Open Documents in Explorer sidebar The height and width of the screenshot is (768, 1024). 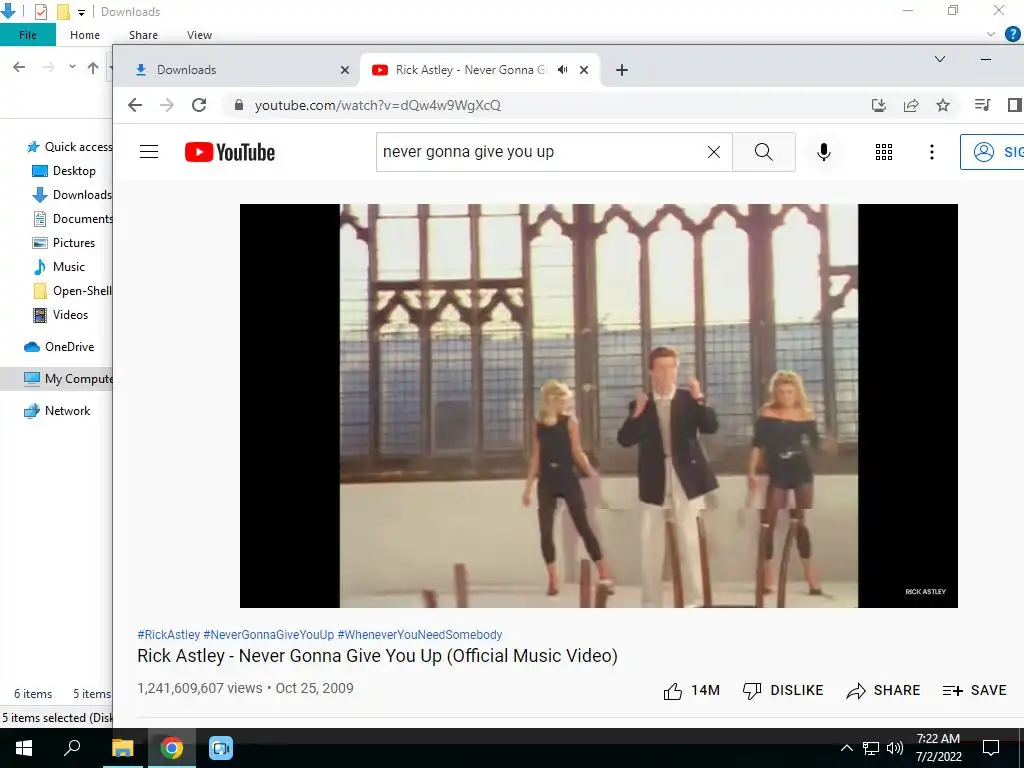click(x=72, y=219)
